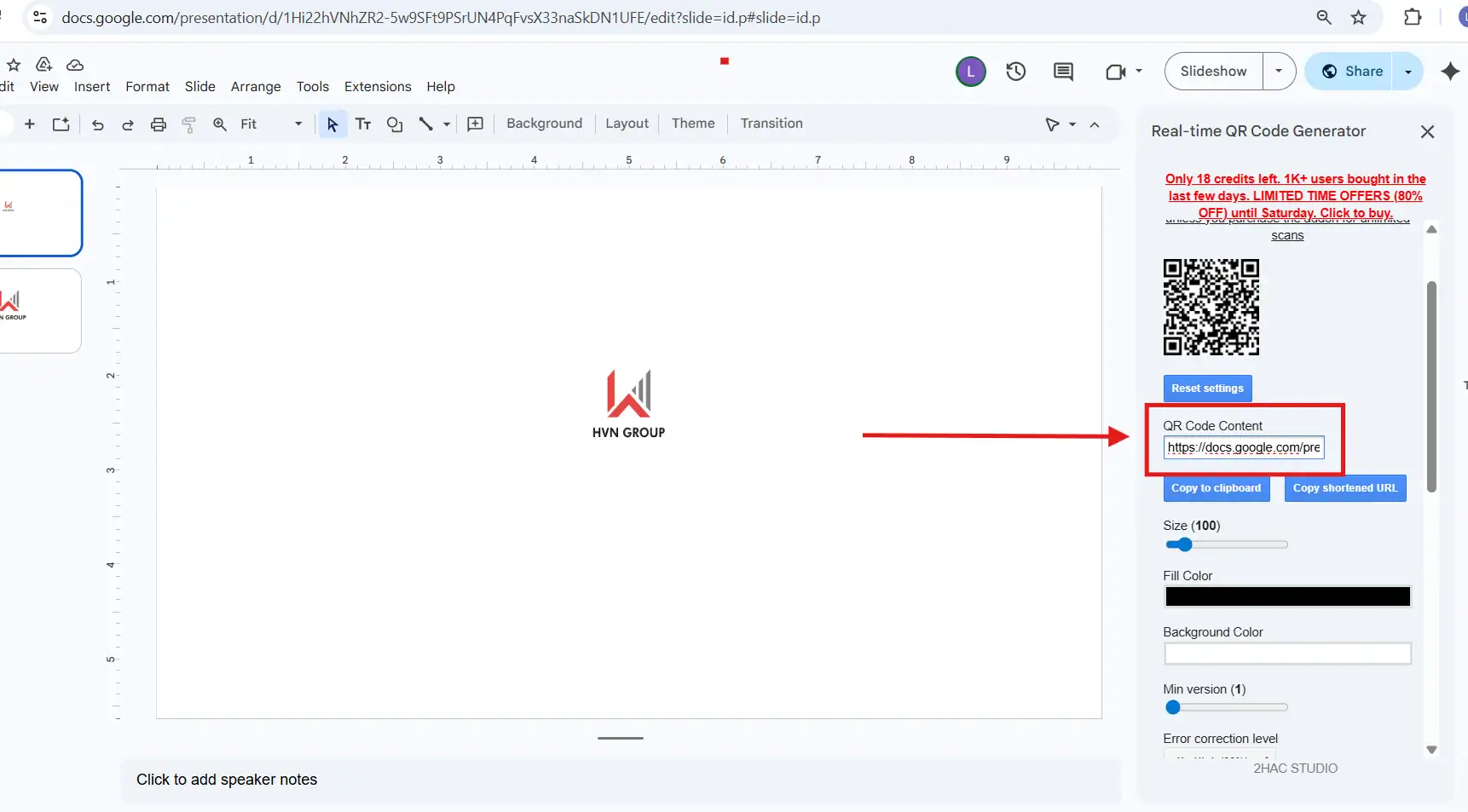
Task: Select the line tool
Action: pyautogui.click(x=425, y=124)
